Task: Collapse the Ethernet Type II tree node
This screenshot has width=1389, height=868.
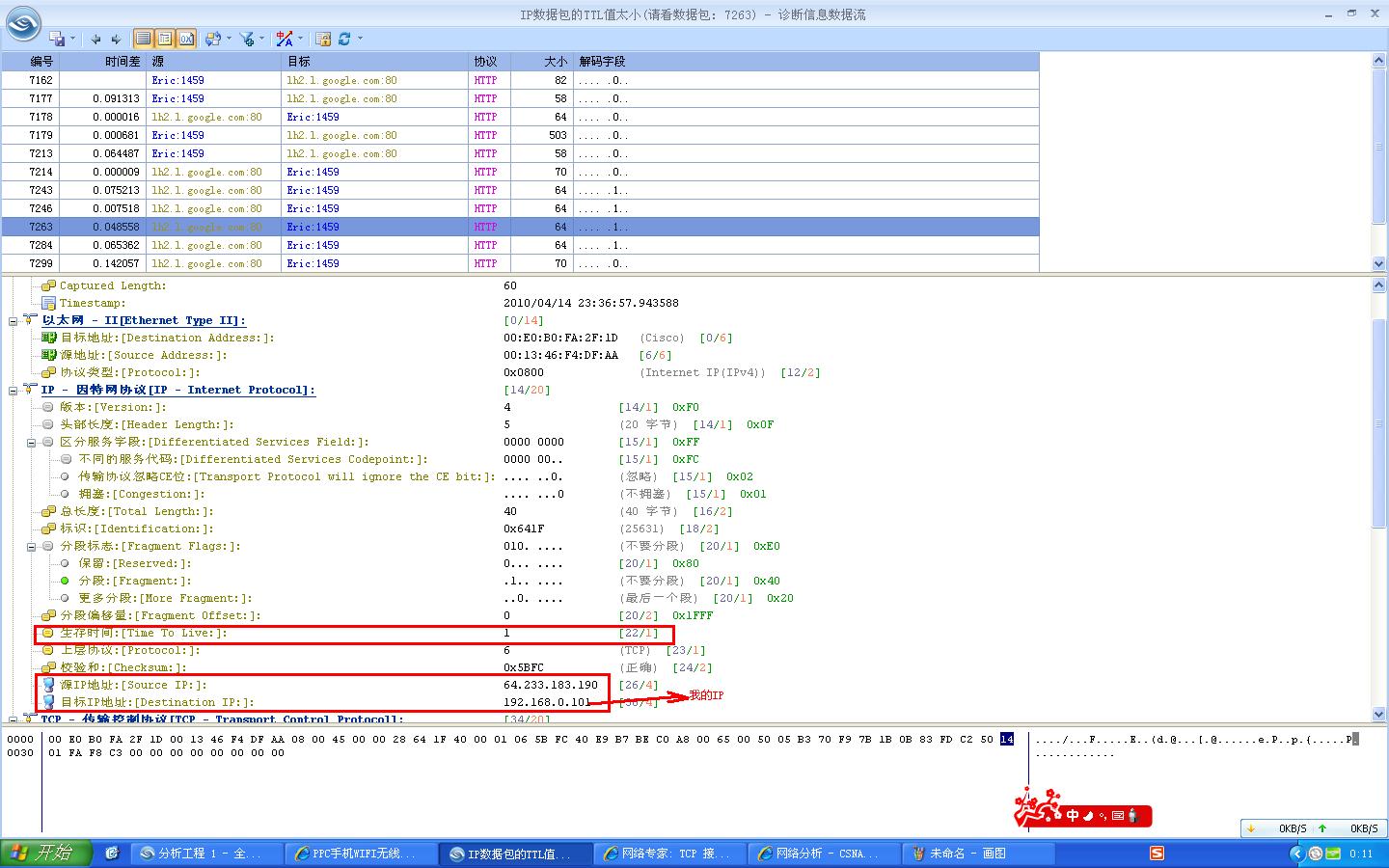Action: (14, 321)
